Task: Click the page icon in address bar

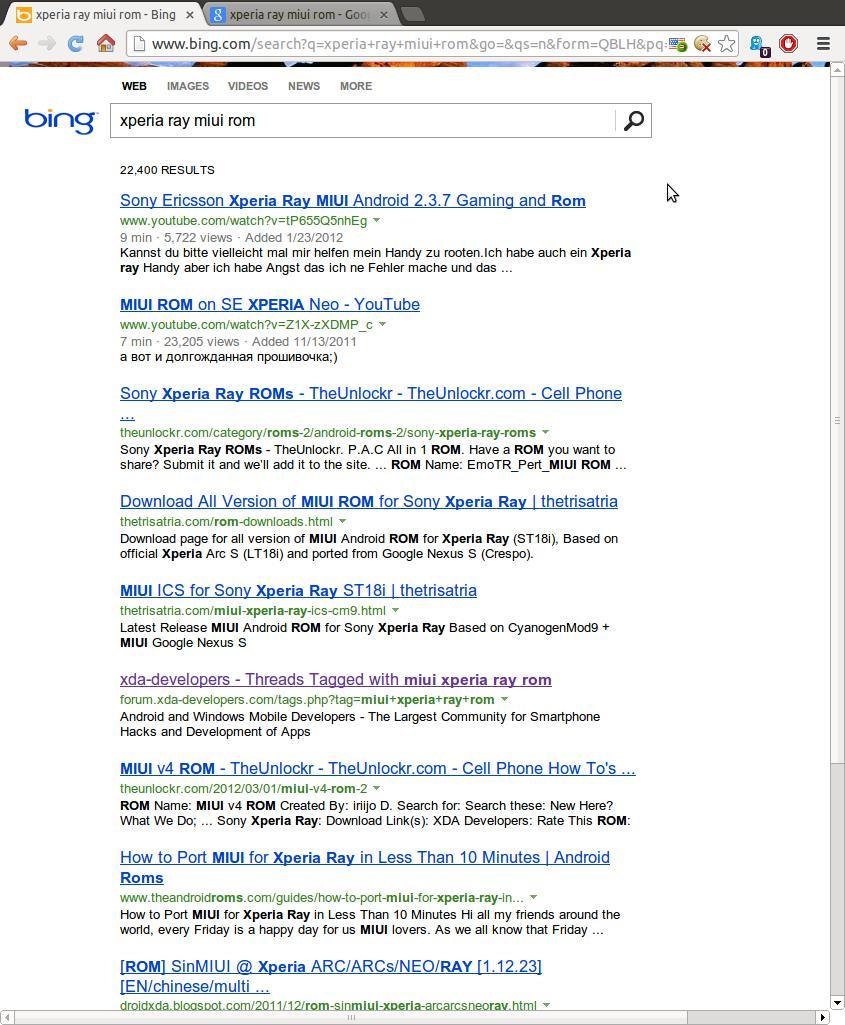Action: 138,44
